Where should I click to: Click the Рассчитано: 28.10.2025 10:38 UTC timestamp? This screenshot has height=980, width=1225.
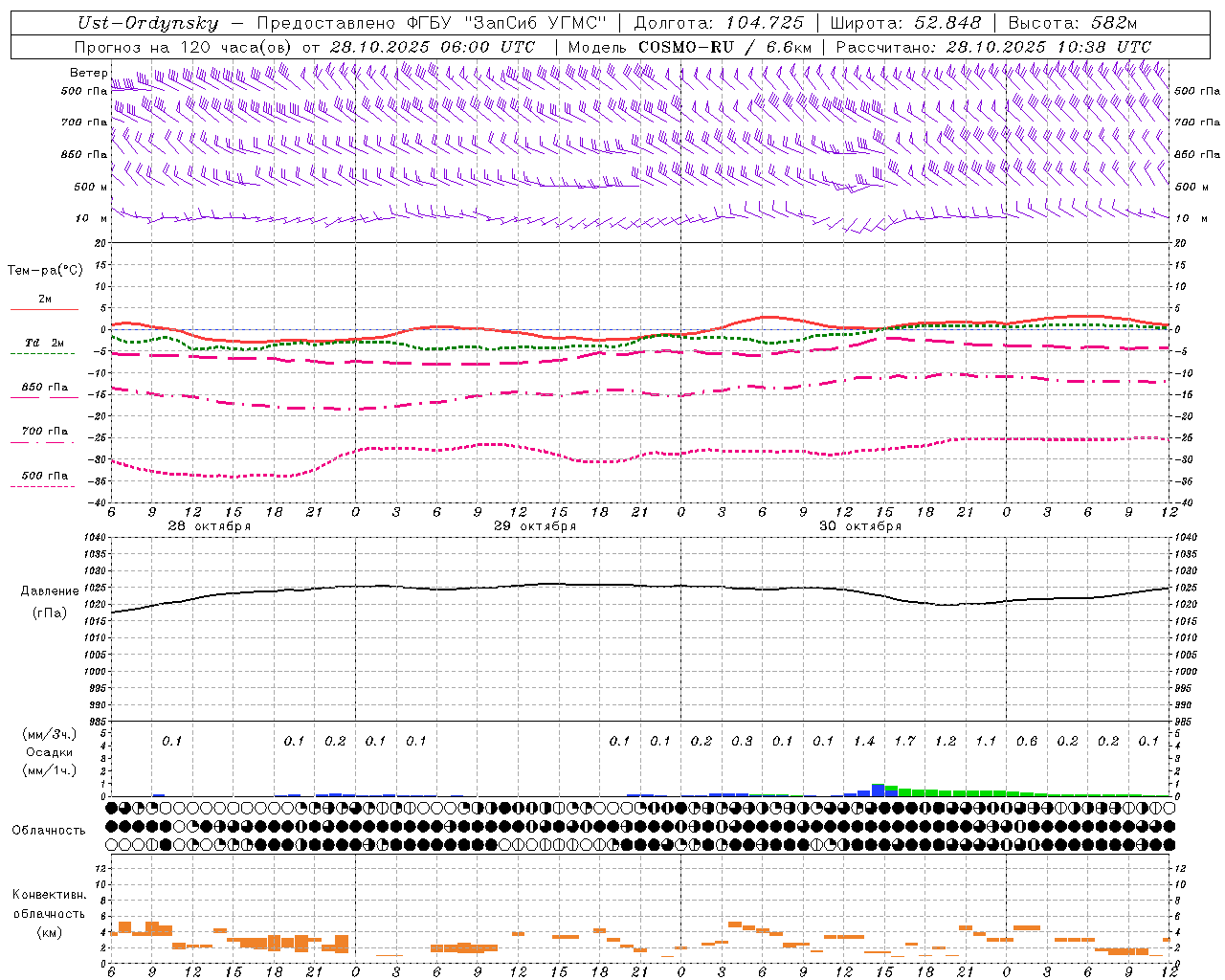[x=993, y=47]
